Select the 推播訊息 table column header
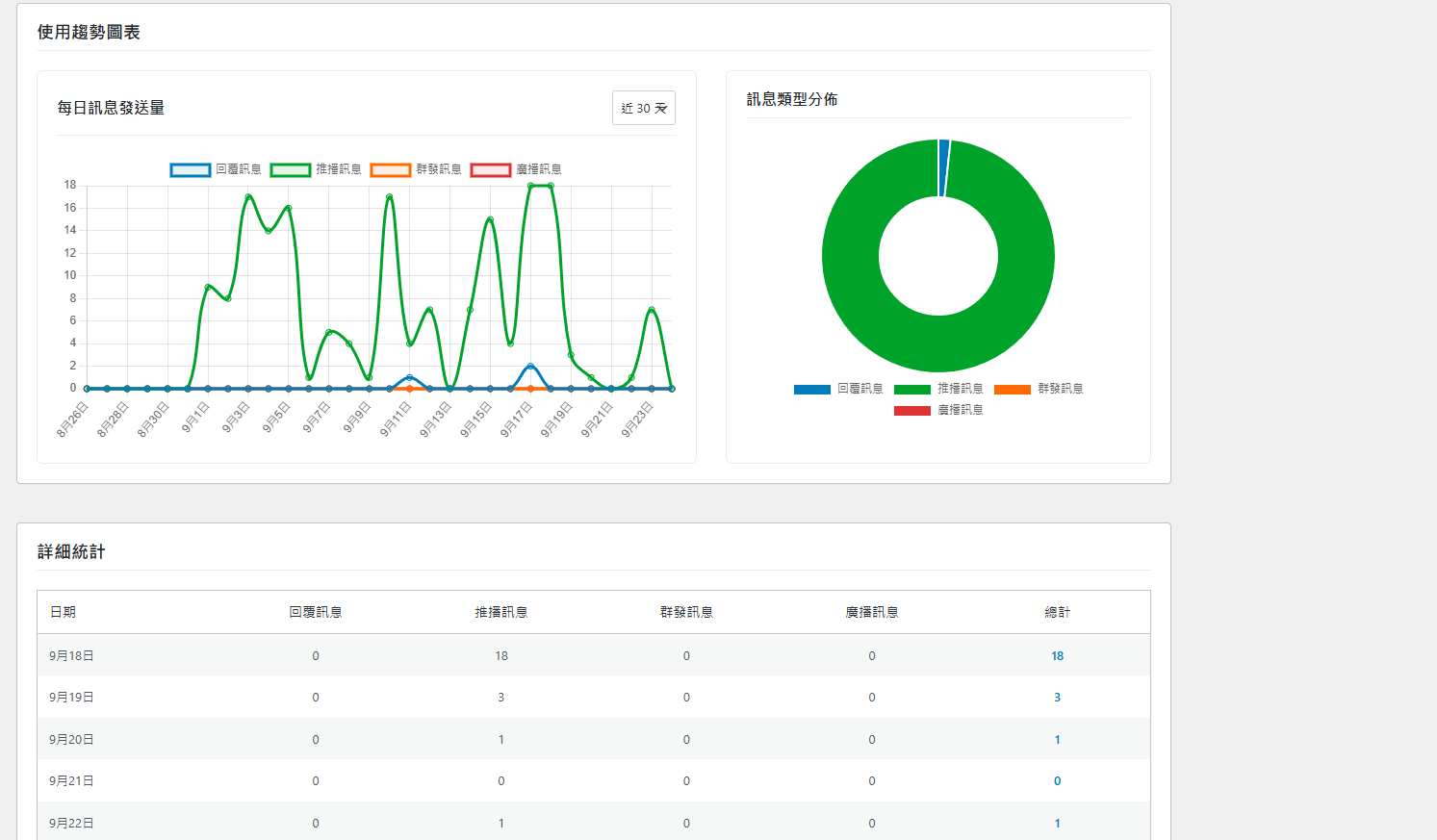Screen dimensions: 1437x840 [x=500, y=612]
